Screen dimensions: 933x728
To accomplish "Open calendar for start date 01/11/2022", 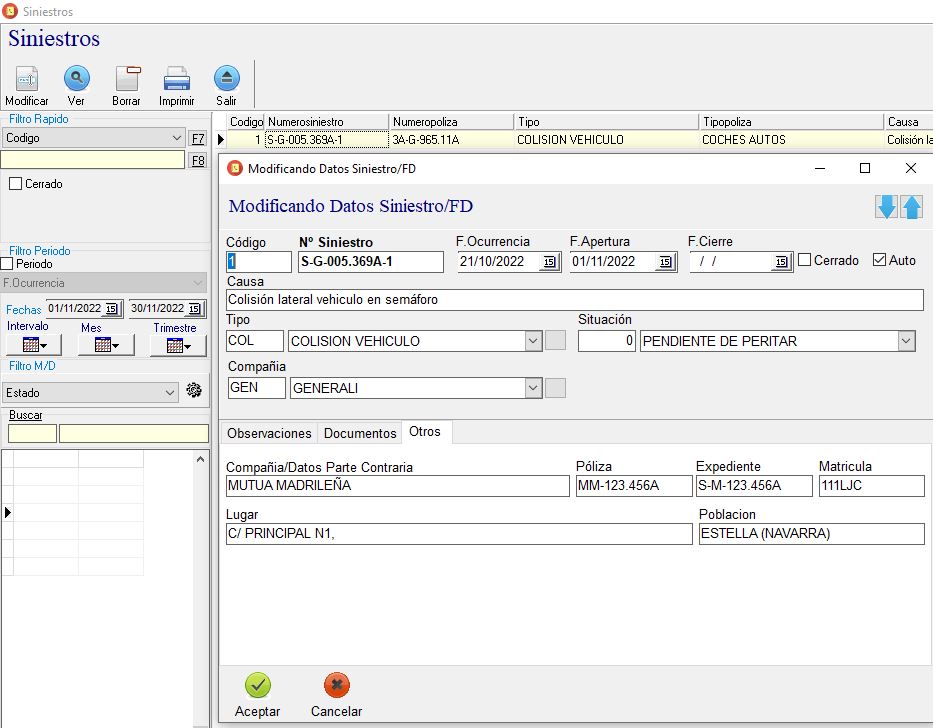I will coord(112,308).
